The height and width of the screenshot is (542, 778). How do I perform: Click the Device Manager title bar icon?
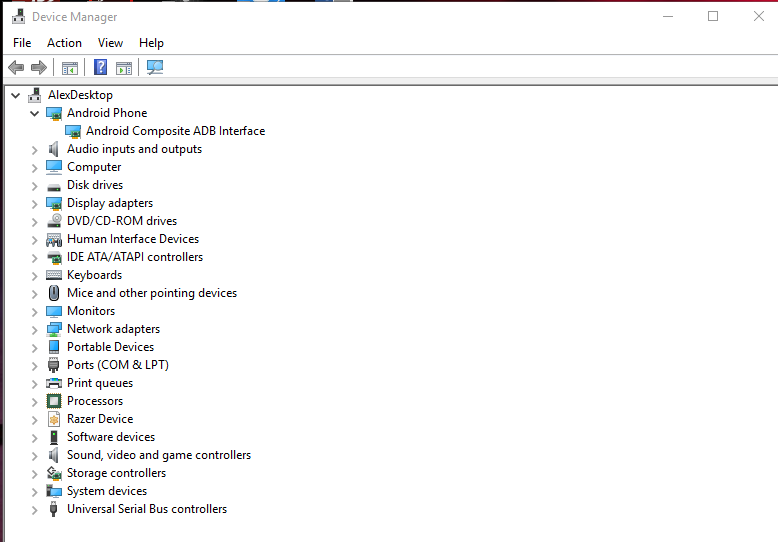pos(18,17)
